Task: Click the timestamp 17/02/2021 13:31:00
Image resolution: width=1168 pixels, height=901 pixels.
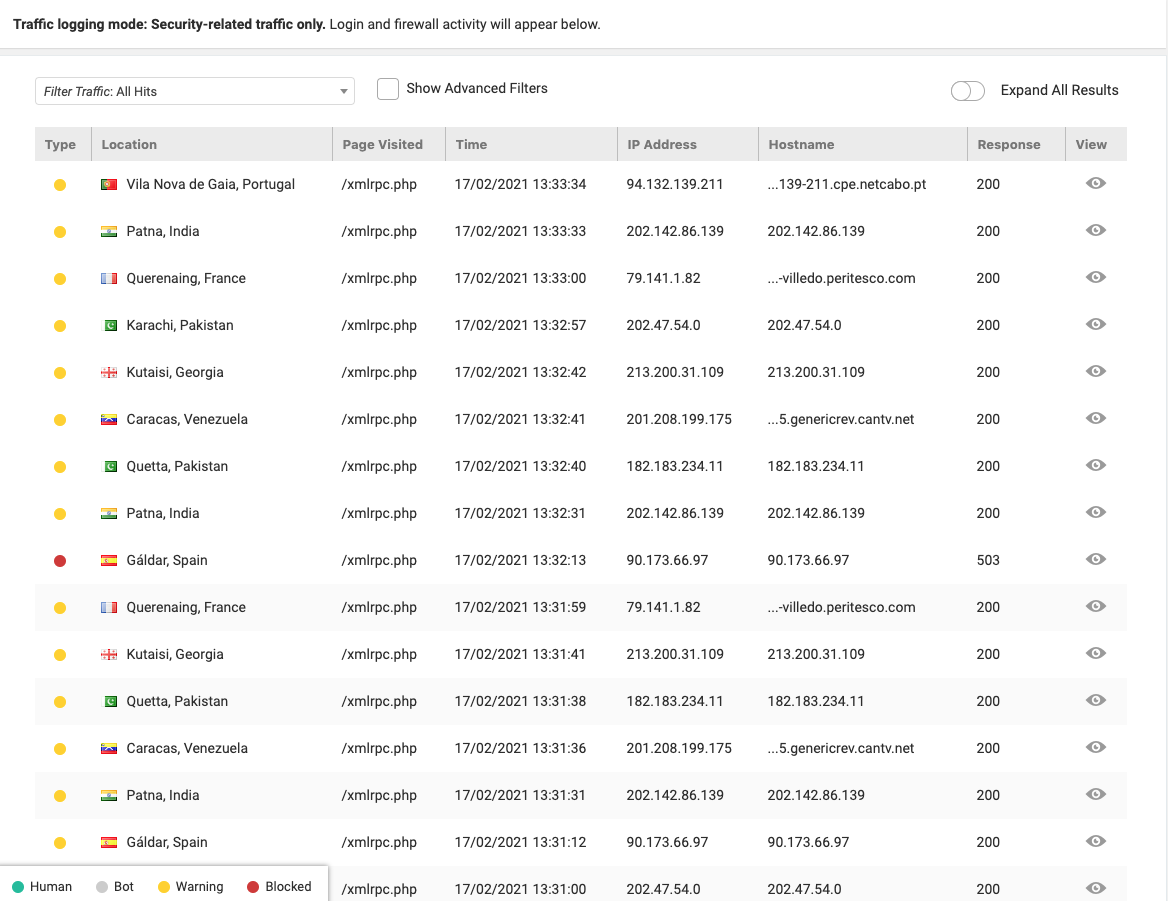Action: click(521, 889)
